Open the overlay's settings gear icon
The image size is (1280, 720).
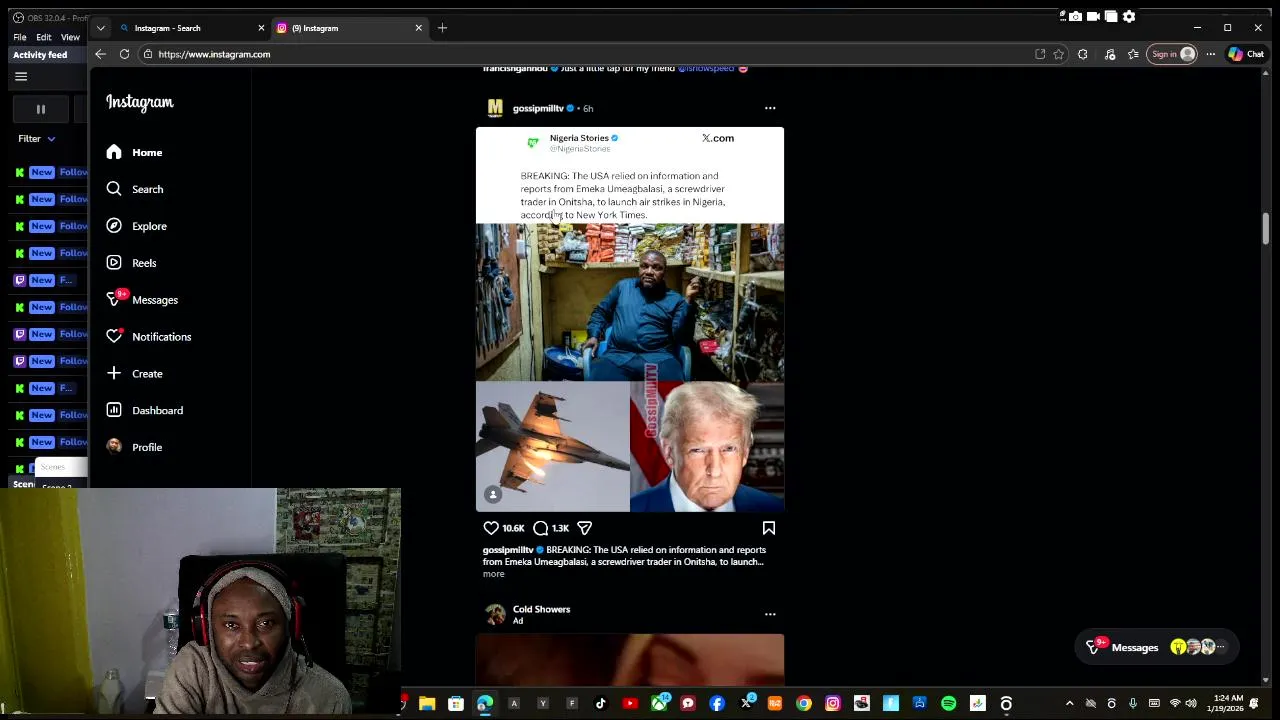click(1129, 16)
